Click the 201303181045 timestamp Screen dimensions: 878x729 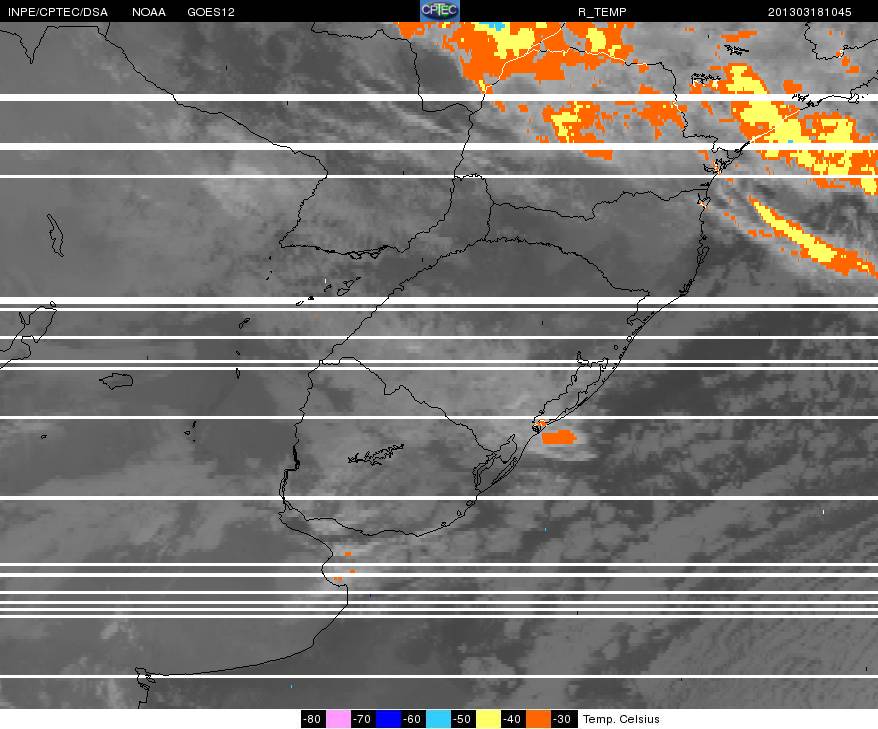click(x=810, y=12)
